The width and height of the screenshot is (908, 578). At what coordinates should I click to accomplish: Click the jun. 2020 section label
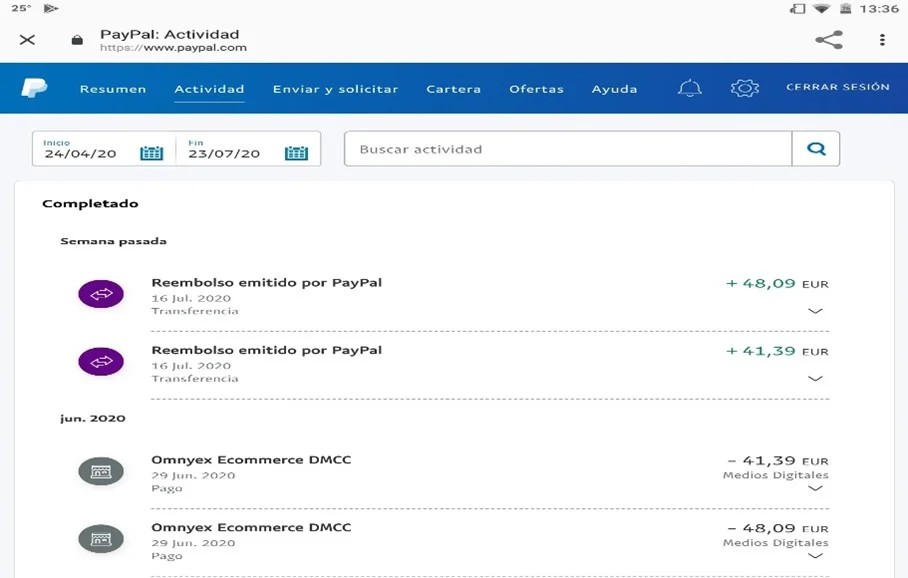(x=93, y=419)
